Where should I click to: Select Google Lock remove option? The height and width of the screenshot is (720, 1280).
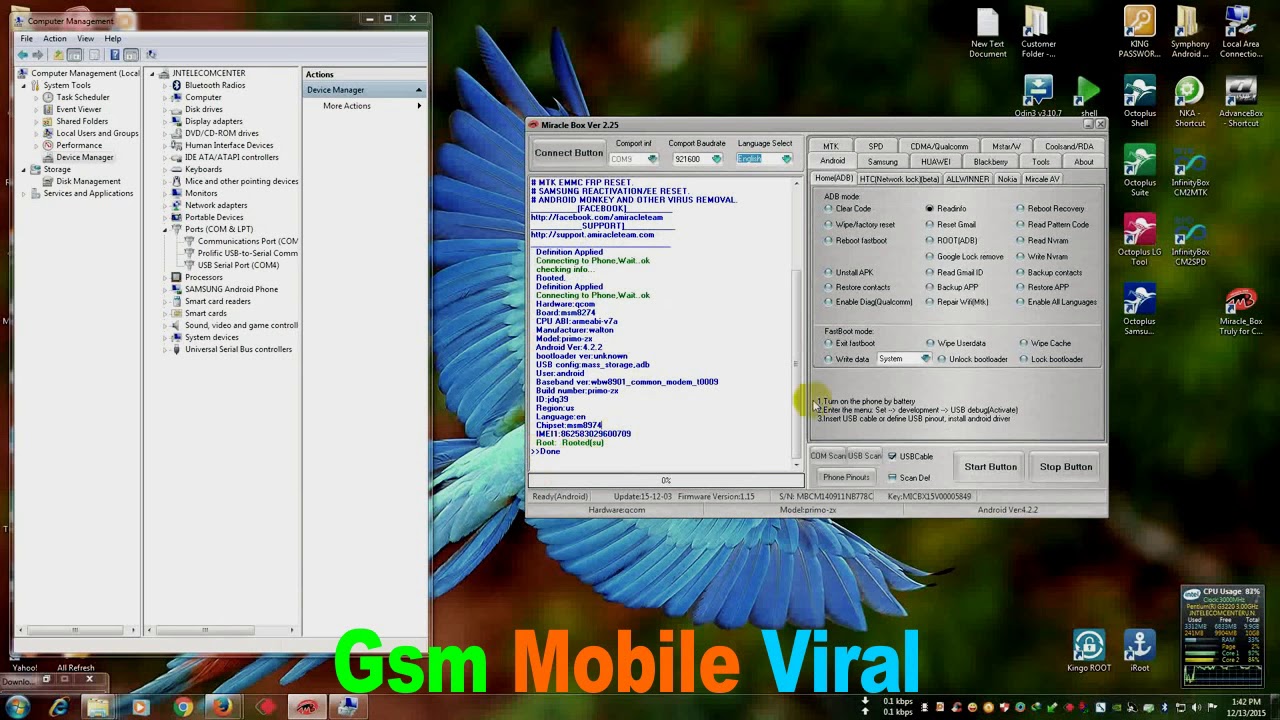point(964,257)
